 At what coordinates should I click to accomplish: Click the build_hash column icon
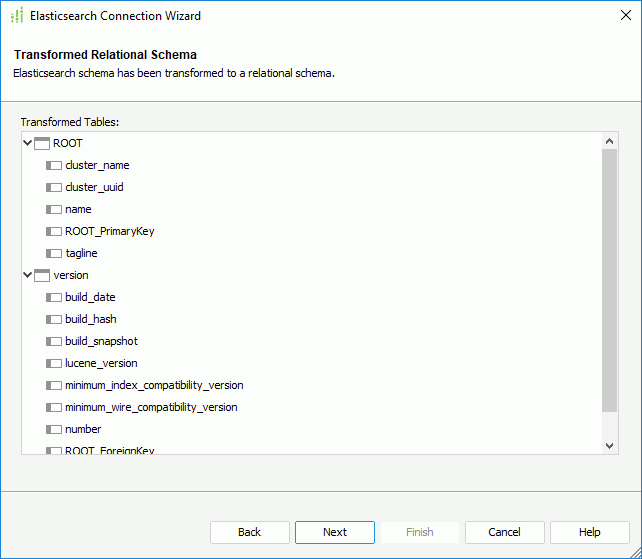click(54, 319)
